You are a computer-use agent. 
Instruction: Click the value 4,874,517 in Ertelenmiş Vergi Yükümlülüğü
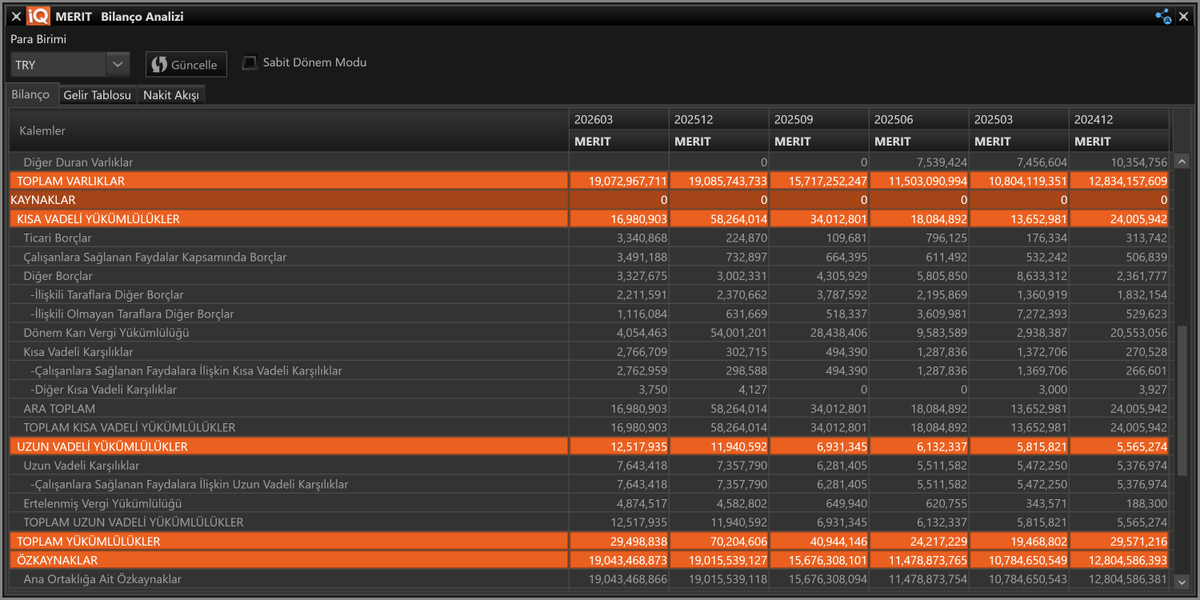(639, 504)
